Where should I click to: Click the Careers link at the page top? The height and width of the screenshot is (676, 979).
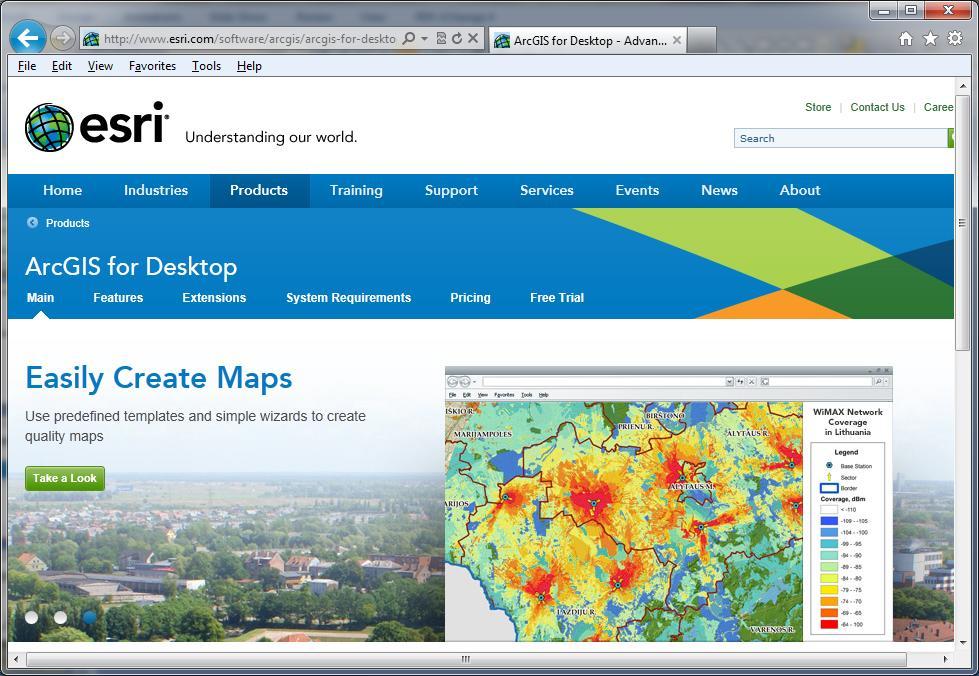point(938,107)
